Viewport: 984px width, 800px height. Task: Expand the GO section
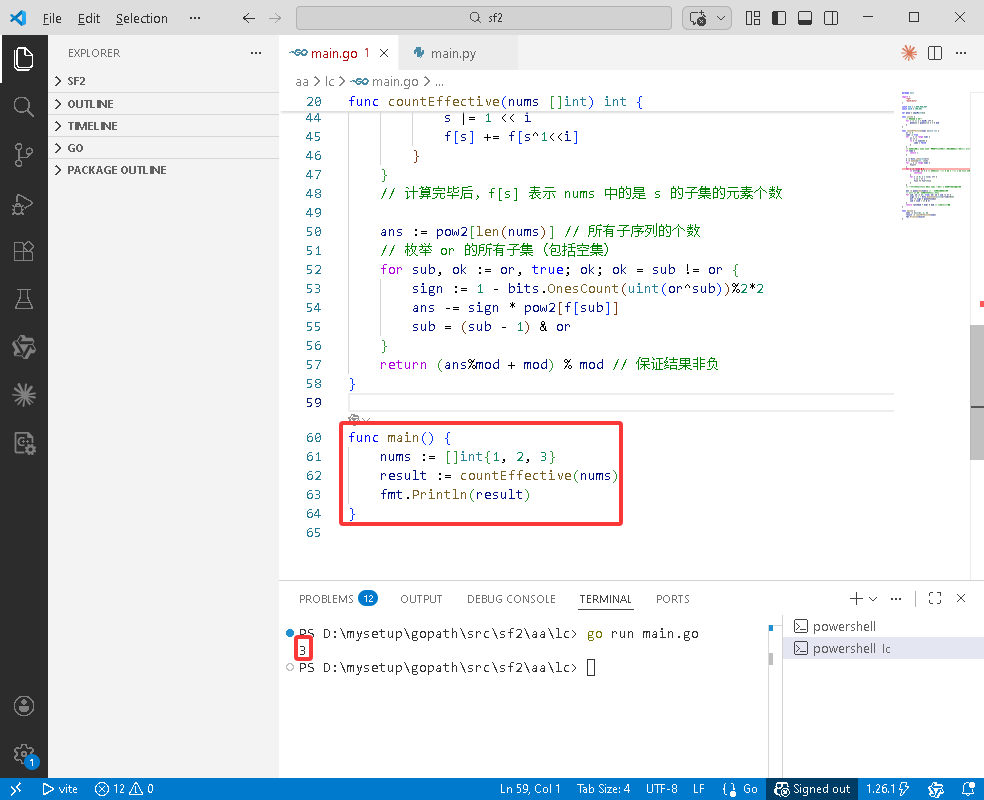(164, 147)
